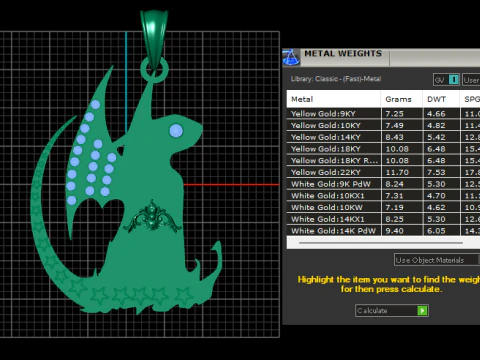Click the SPG column header
480x360 pixels.
pyautogui.click(x=470, y=99)
